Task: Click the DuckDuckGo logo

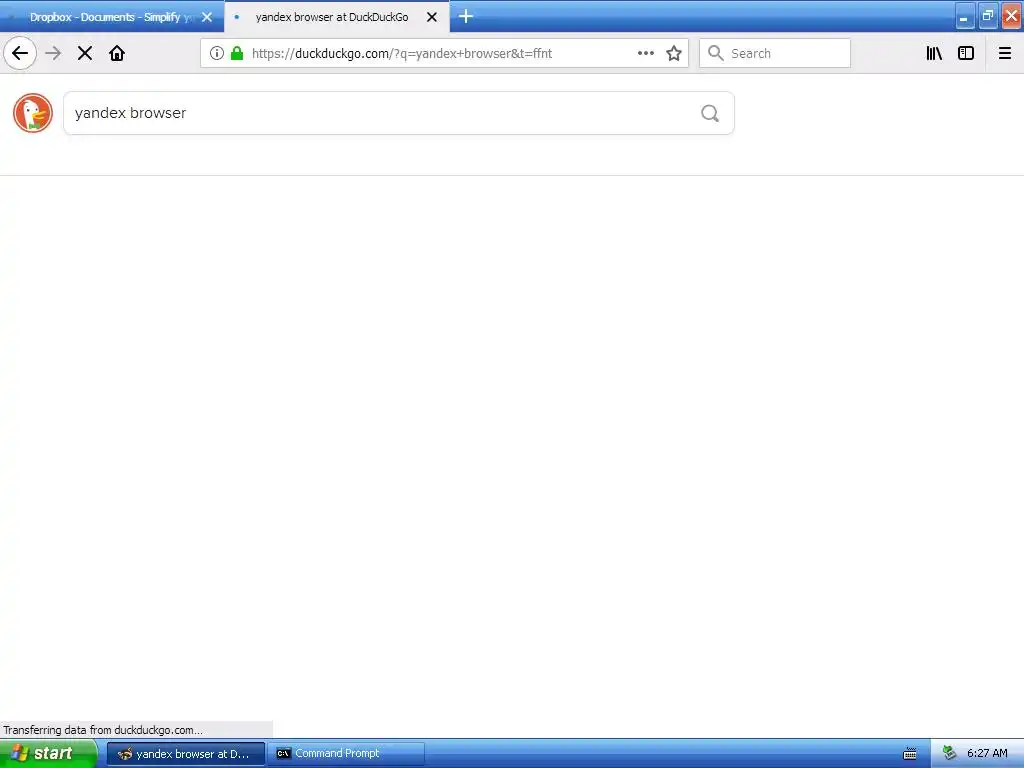Action: point(33,113)
